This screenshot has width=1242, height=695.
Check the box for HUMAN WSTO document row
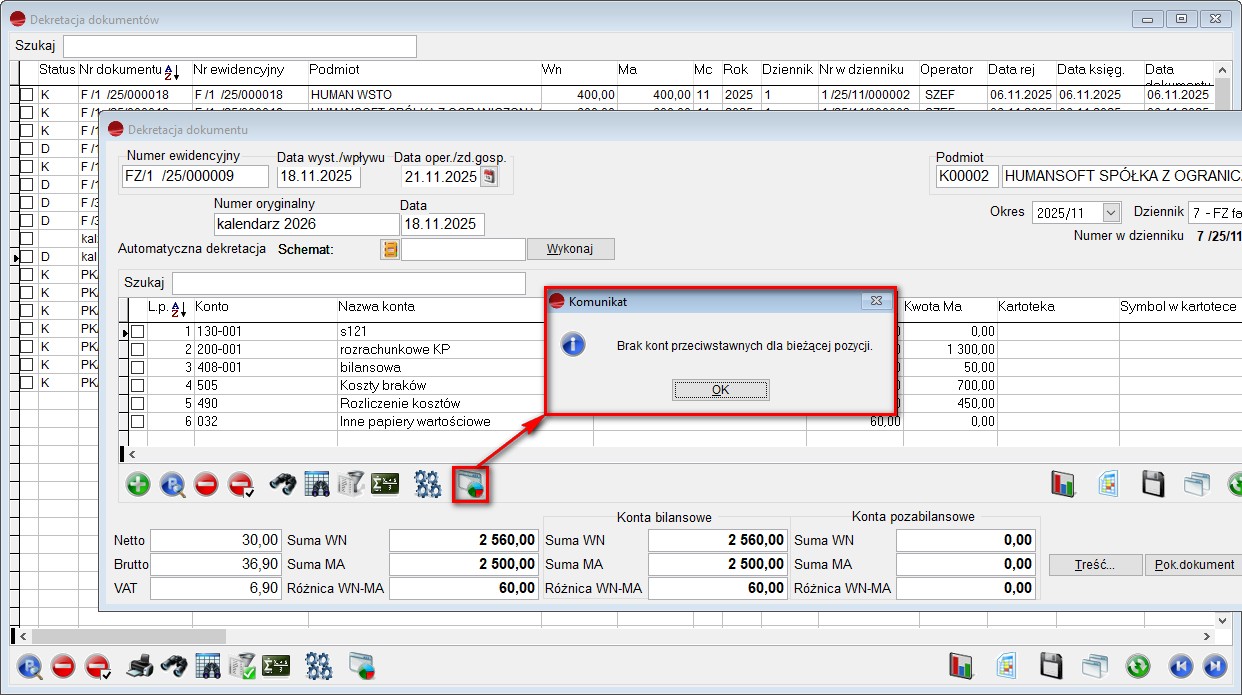pos(27,94)
